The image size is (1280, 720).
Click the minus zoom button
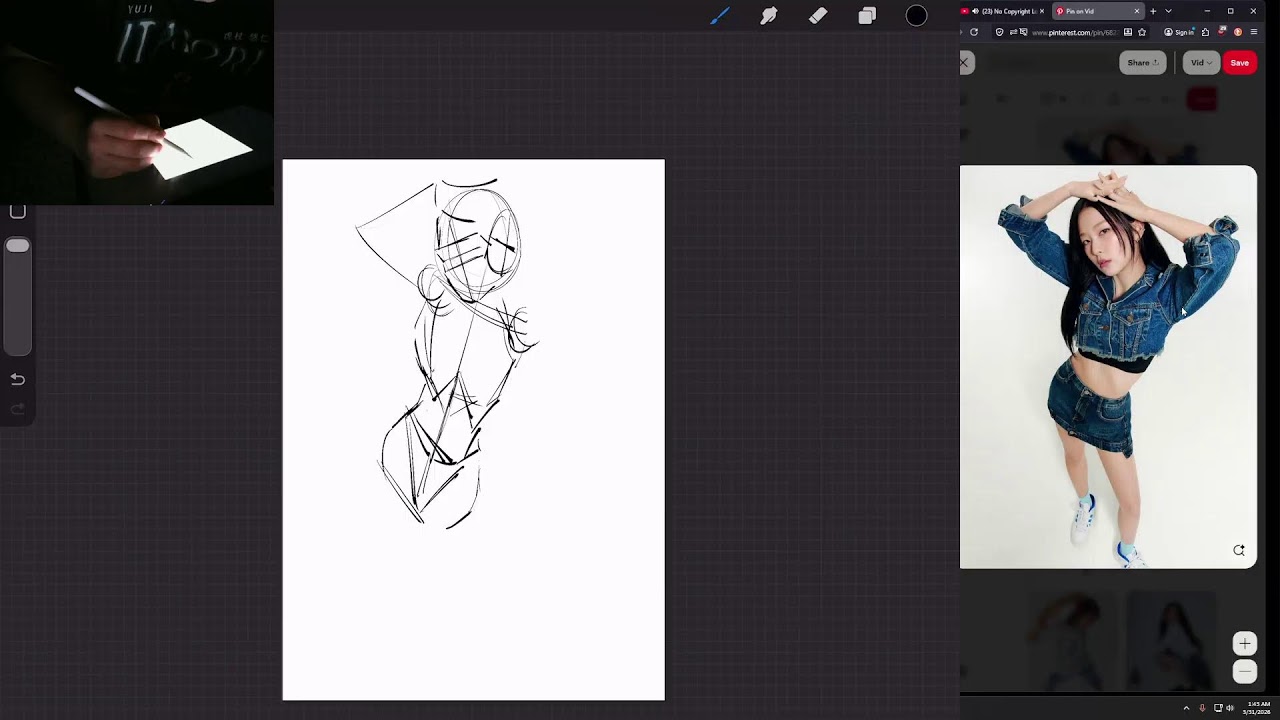tap(1245, 671)
